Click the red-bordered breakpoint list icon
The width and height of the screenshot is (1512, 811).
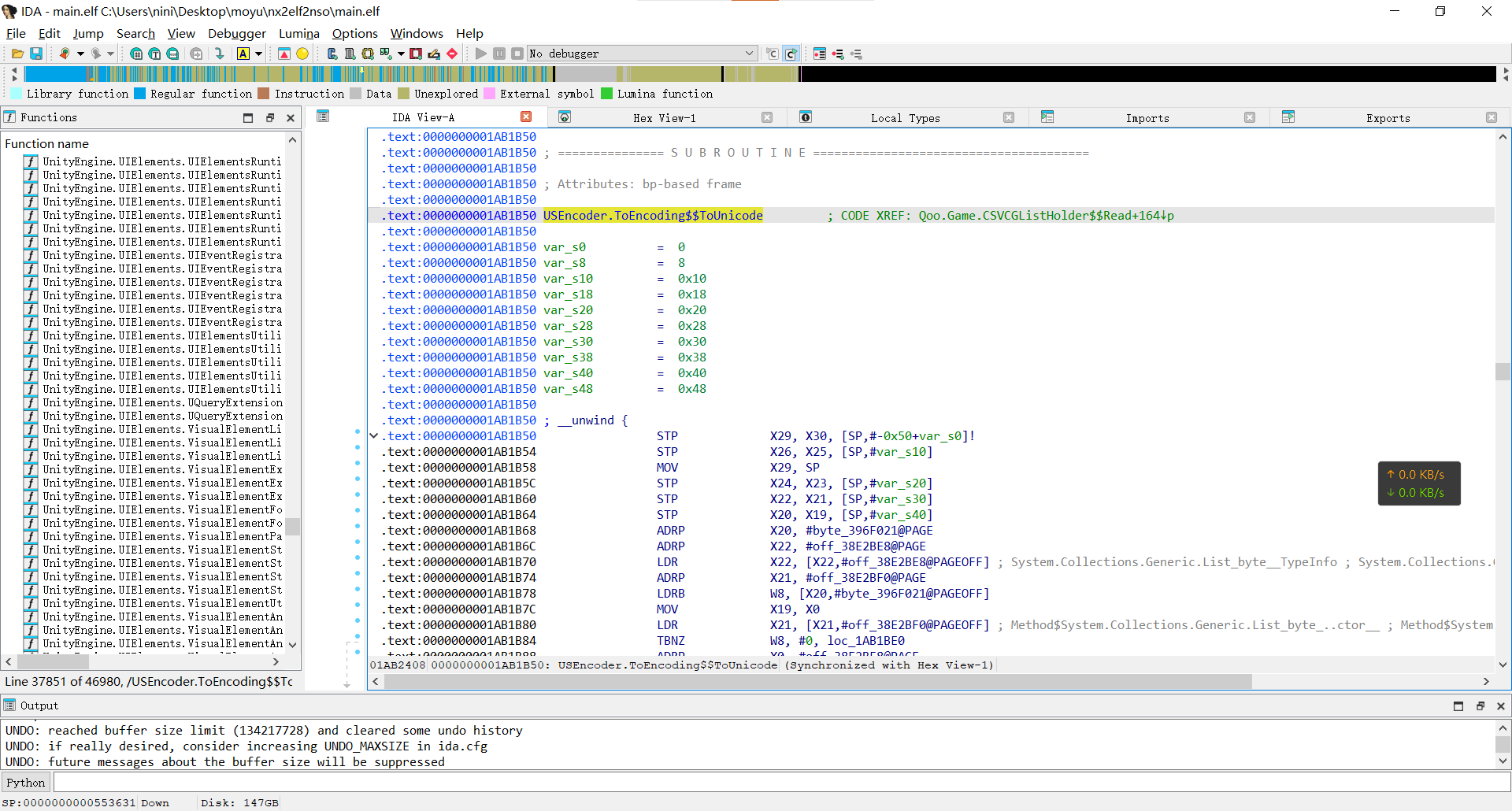(x=416, y=54)
